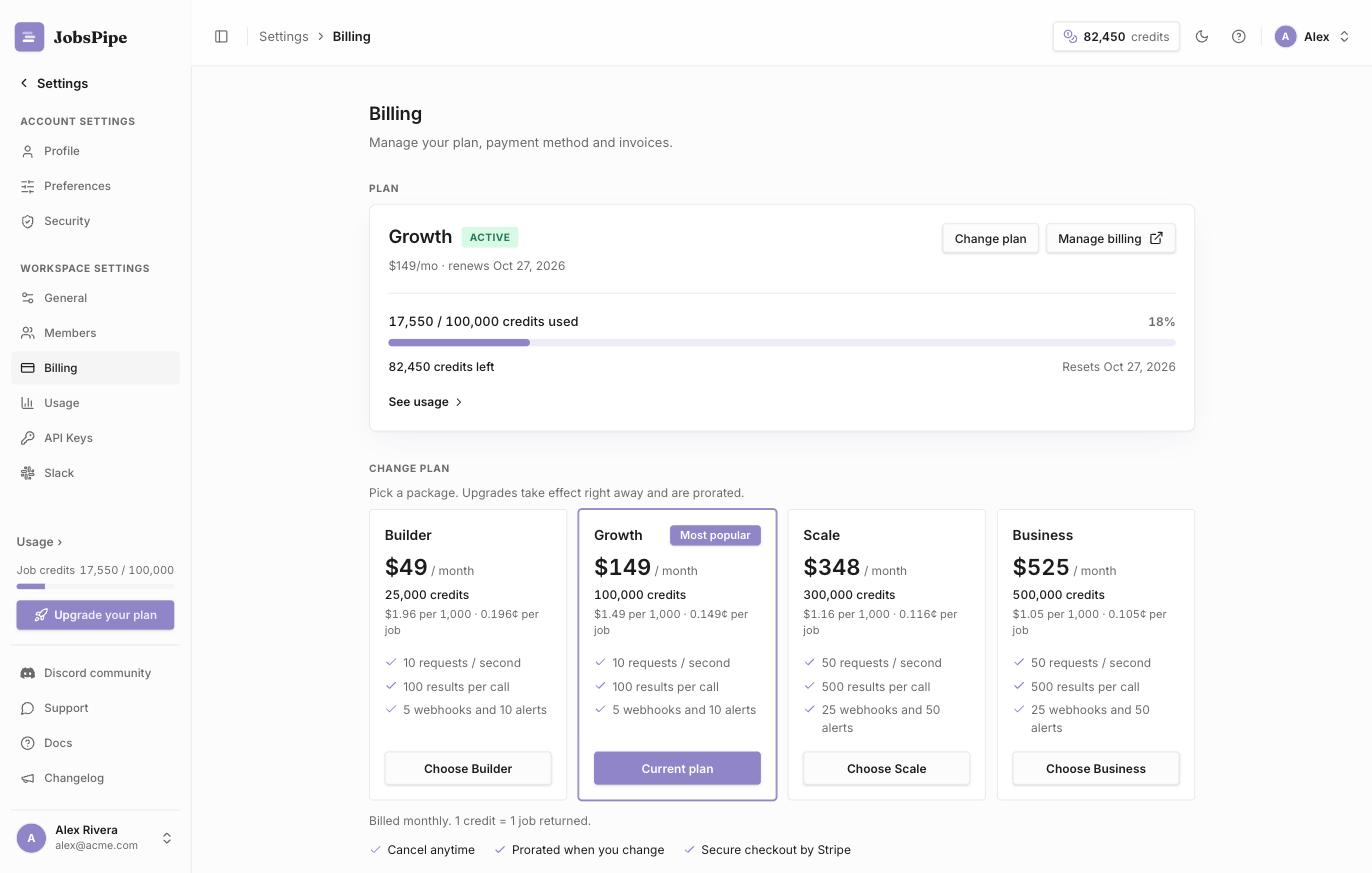Click the credits used progress bar
The image size is (1372, 873).
click(782, 343)
